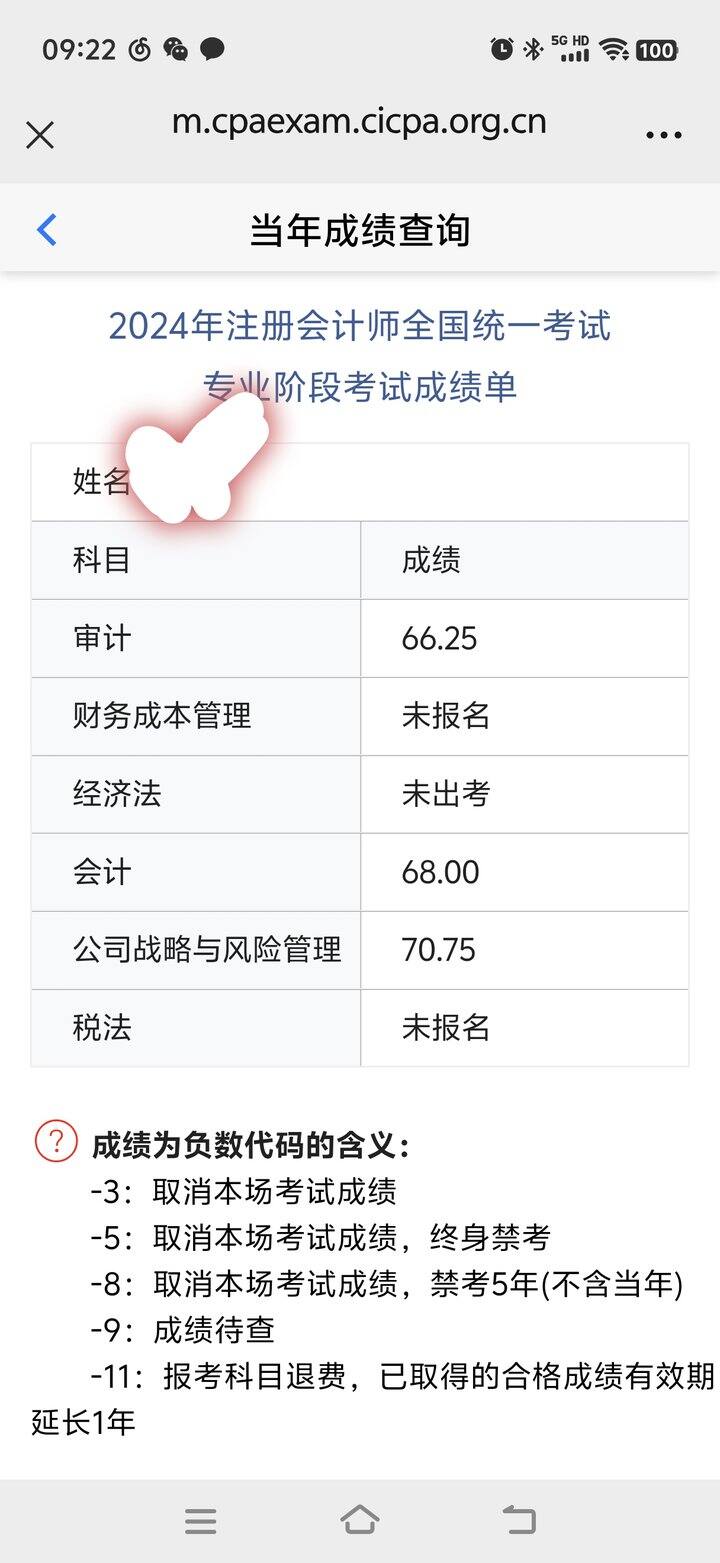The image size is (720, 1563).
Task: Tap the Wi-Fi signal status icon
Action: 614,49
